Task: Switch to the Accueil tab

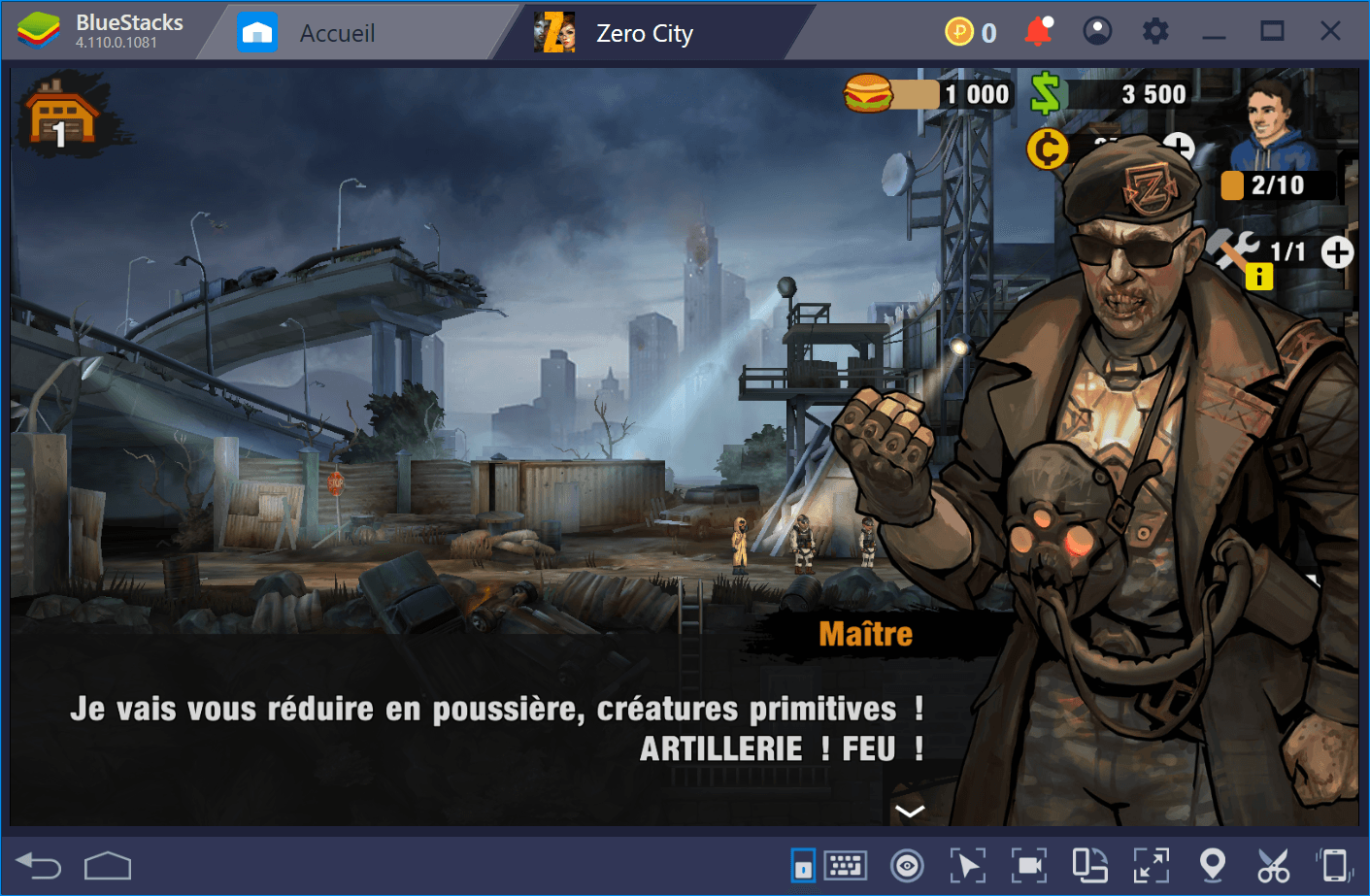Action: [x=337, y=33]
